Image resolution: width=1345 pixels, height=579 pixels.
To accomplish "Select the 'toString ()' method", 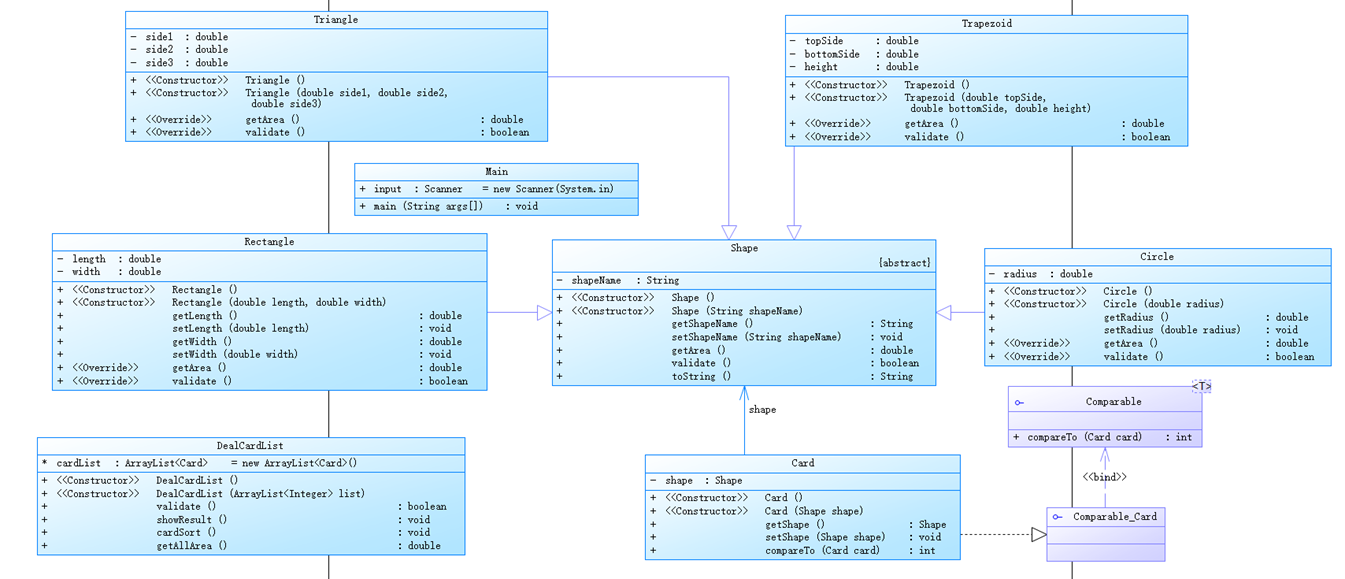I will pos(735,377).
